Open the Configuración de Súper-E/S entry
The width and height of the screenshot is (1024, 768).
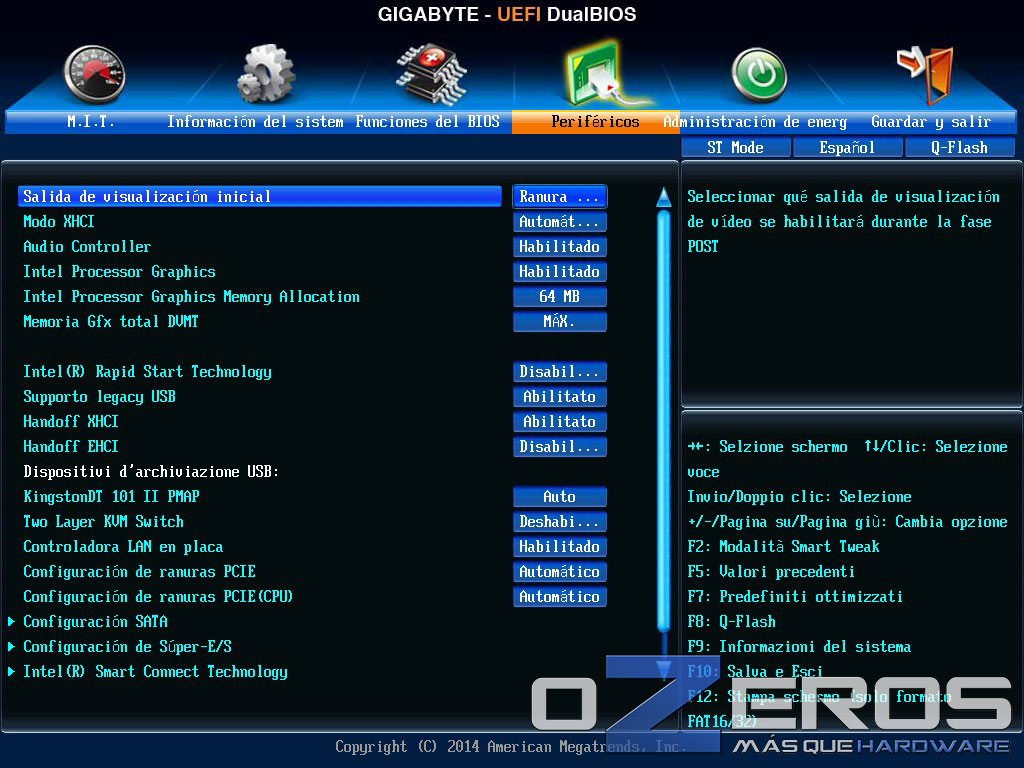pos(127,647)
